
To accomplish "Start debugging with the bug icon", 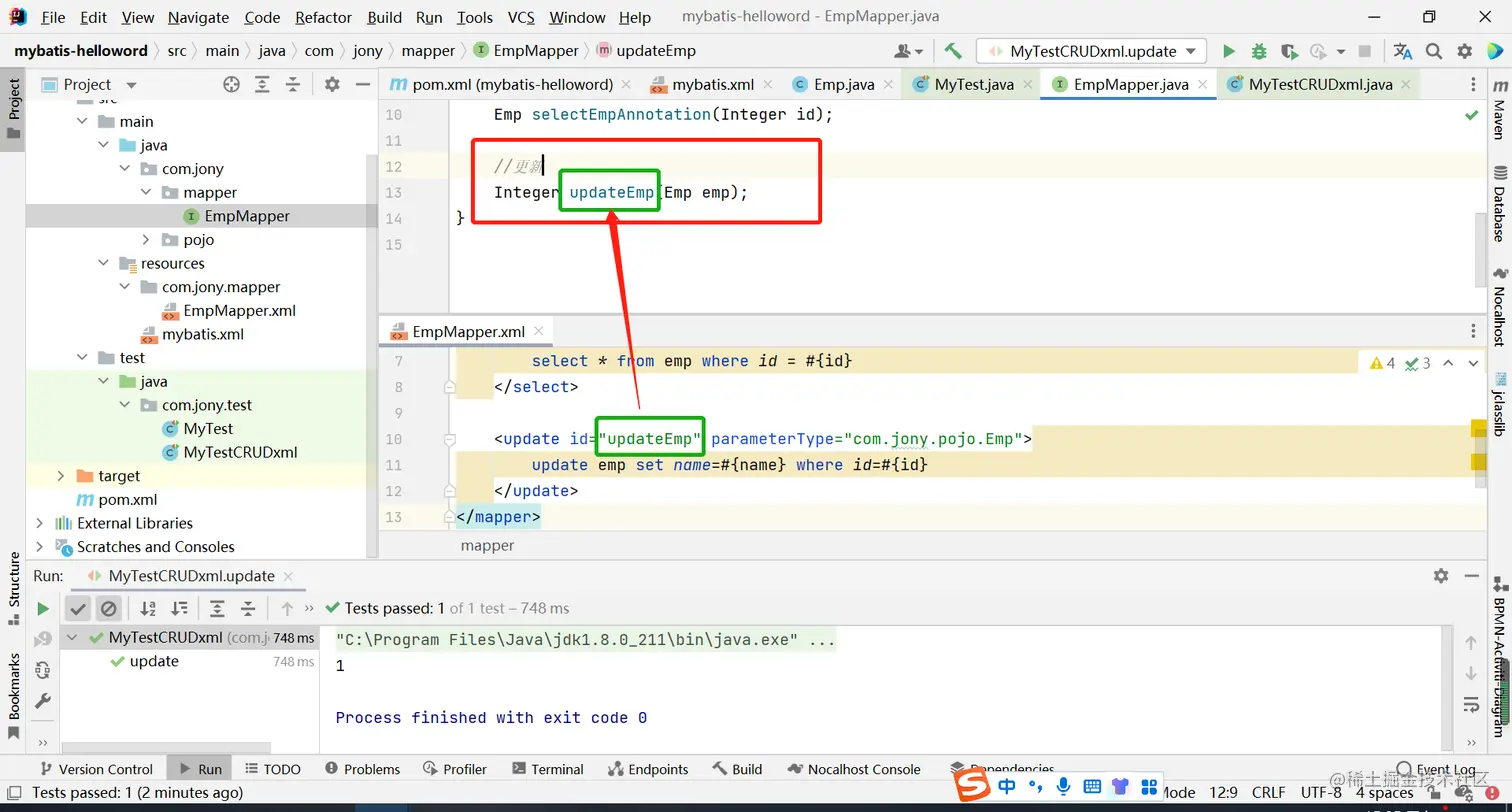I will (x=1259, y=51).
